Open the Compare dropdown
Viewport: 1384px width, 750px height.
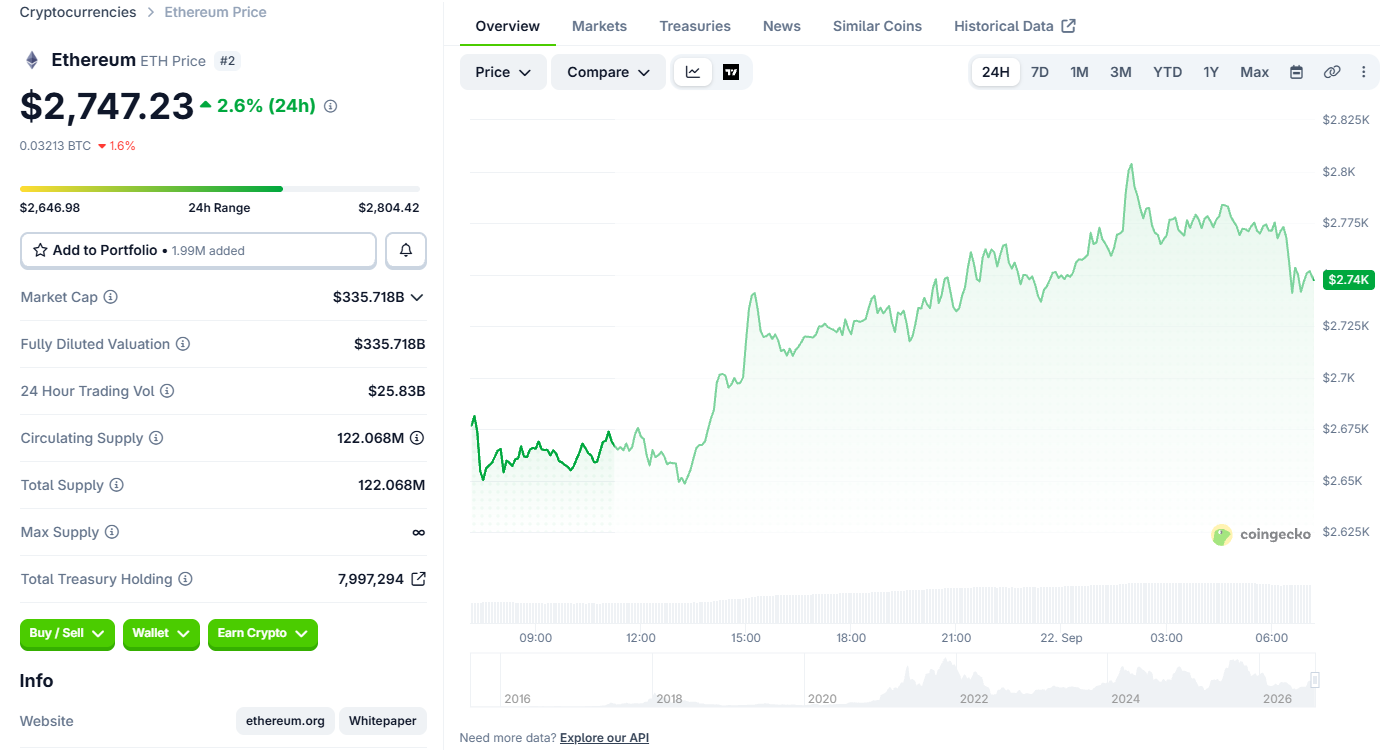(x=608, y=72)
